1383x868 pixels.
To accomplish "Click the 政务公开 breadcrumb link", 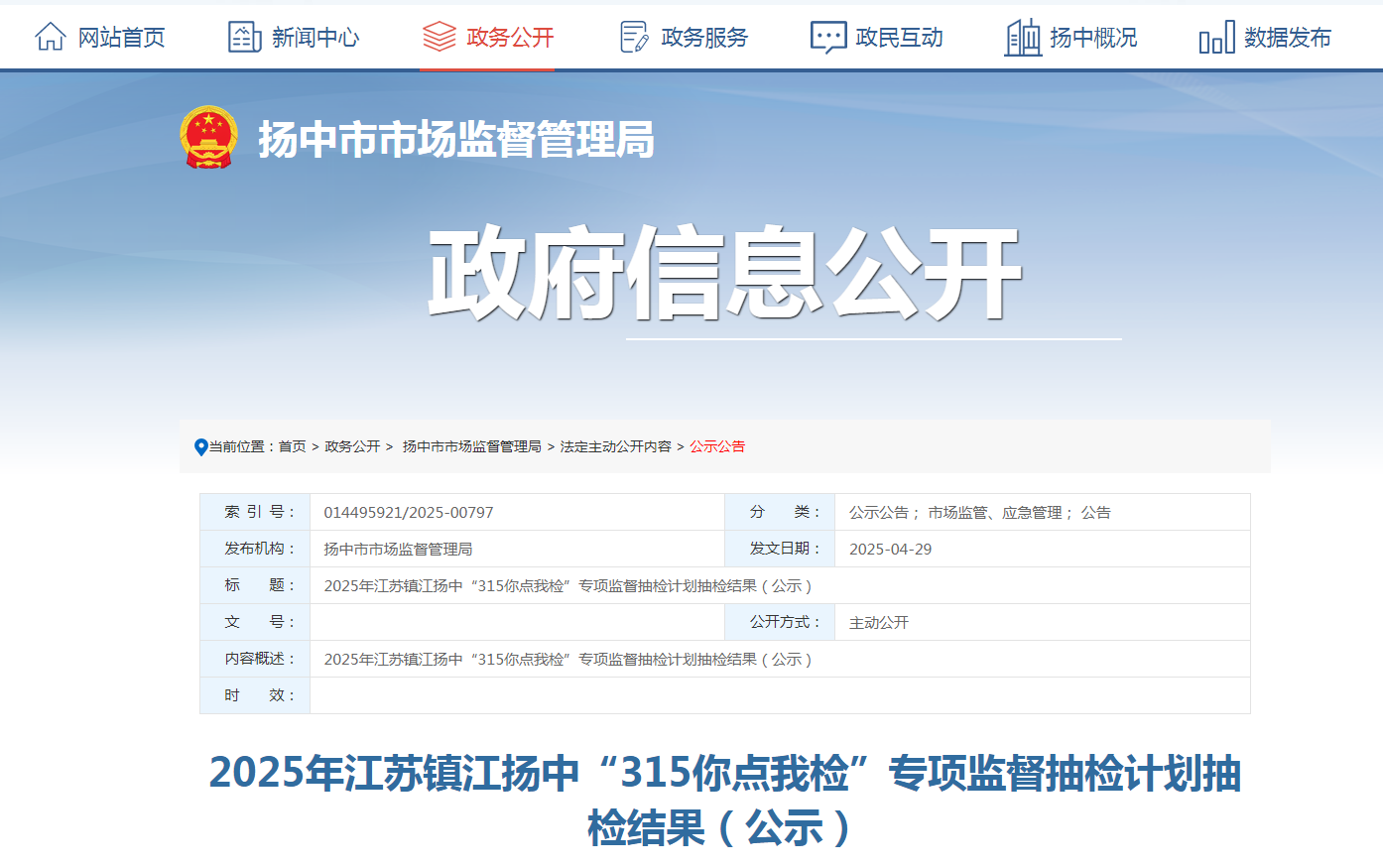I will tap(352, 446).
